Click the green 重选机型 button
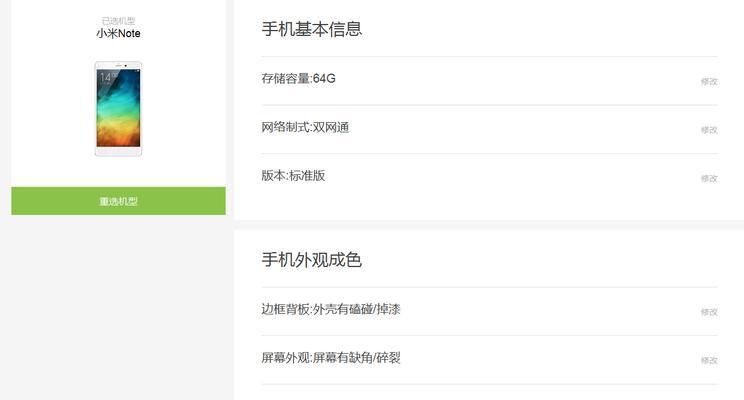This screenshot has height=400, width=744. pyautogui.click(x=118, y=201)
